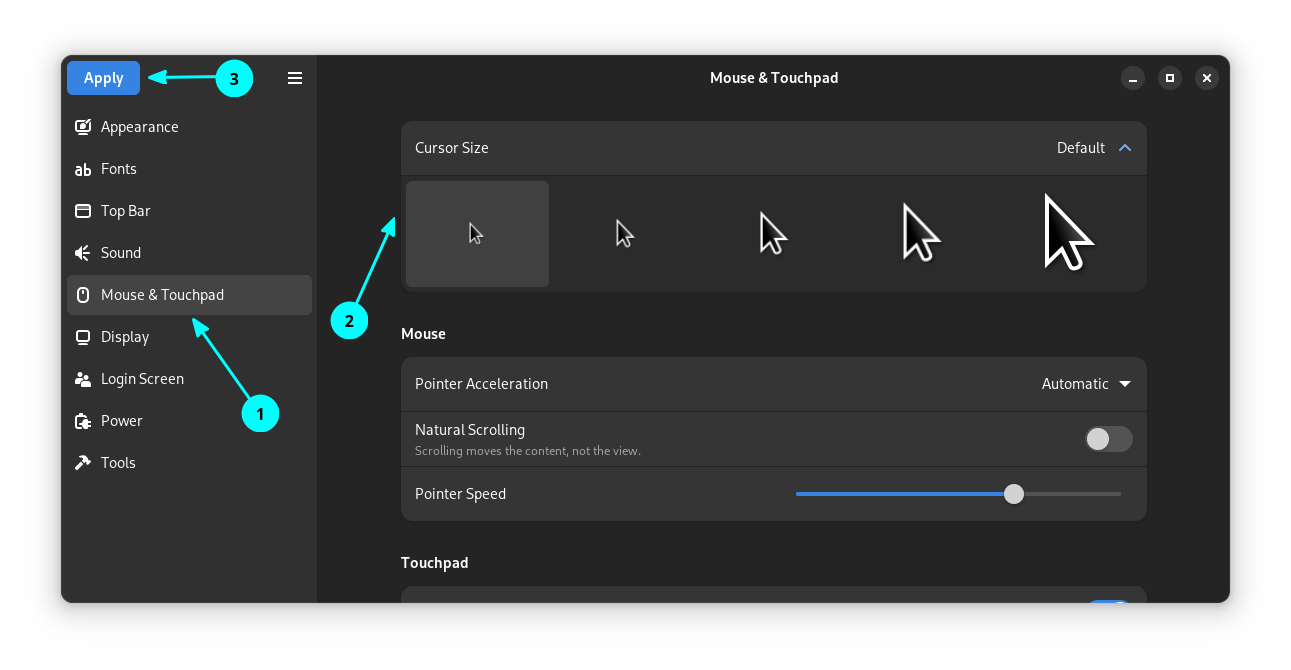
Task: Open the Pointer Acceleration dropdown
Action: pos(1086,383)
